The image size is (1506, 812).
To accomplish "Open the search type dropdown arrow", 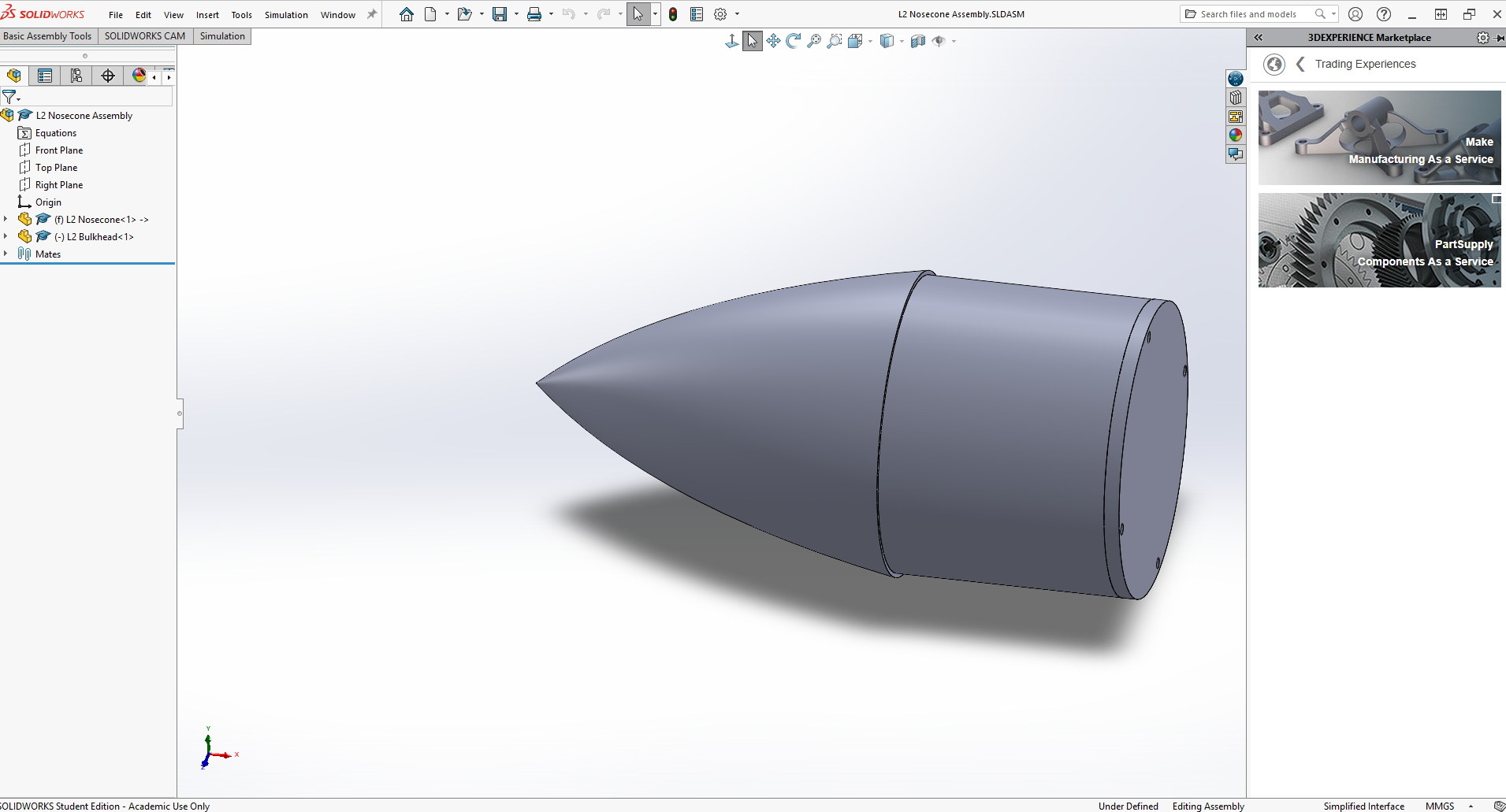I will [x=1333, y=14].
